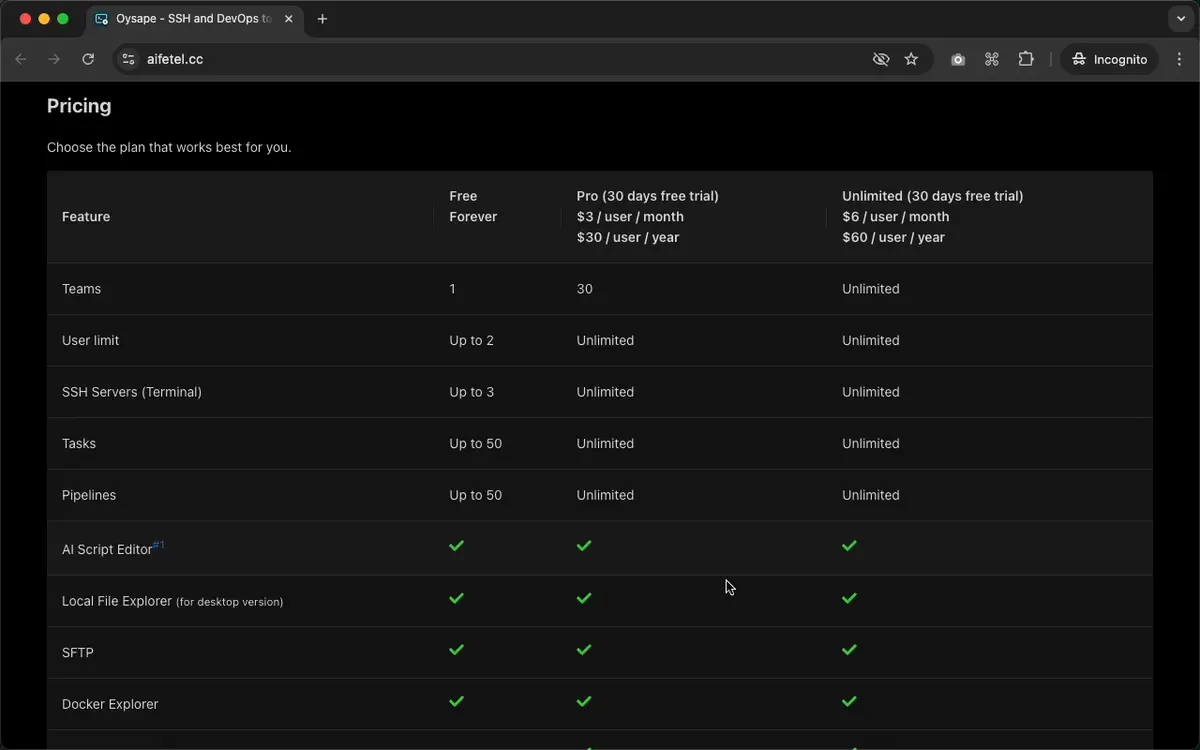The width and height of the screenshot is (1200, 750).
Task: Click the AI Script Editor Pro checkmark
Action: tap(584, 546)
